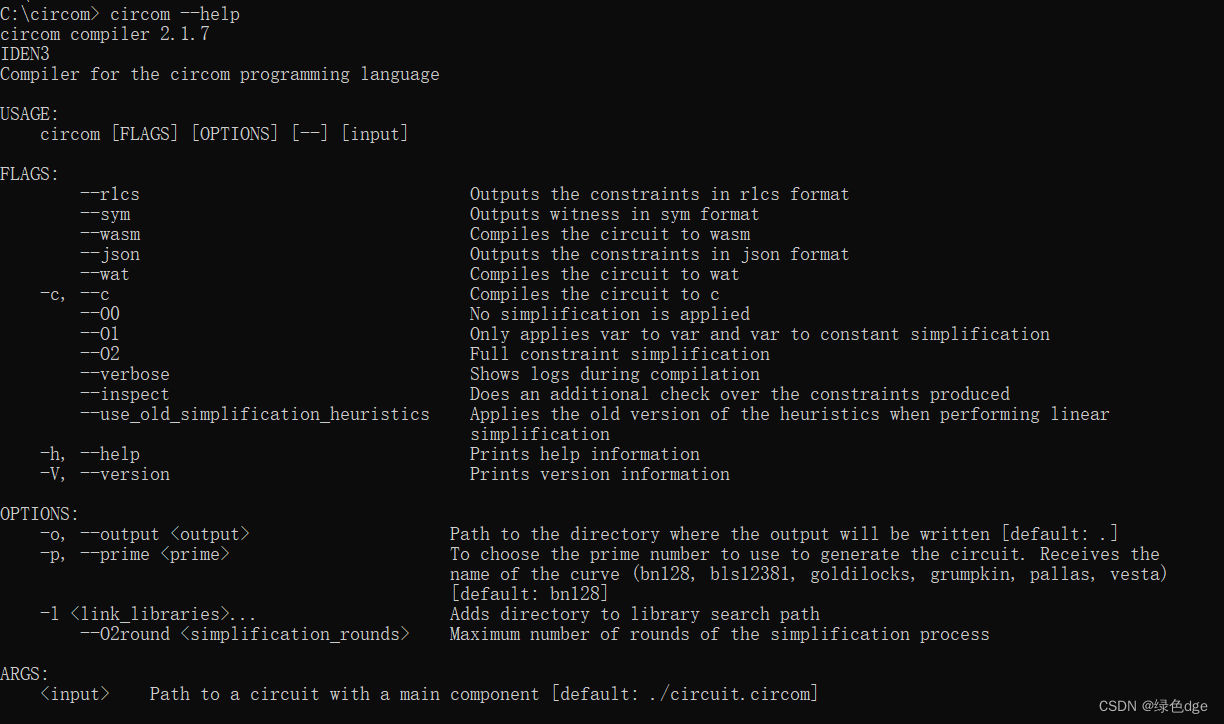Click the ARGS: section heading
Screen dimensions: 1224x724
pos(25,674)
